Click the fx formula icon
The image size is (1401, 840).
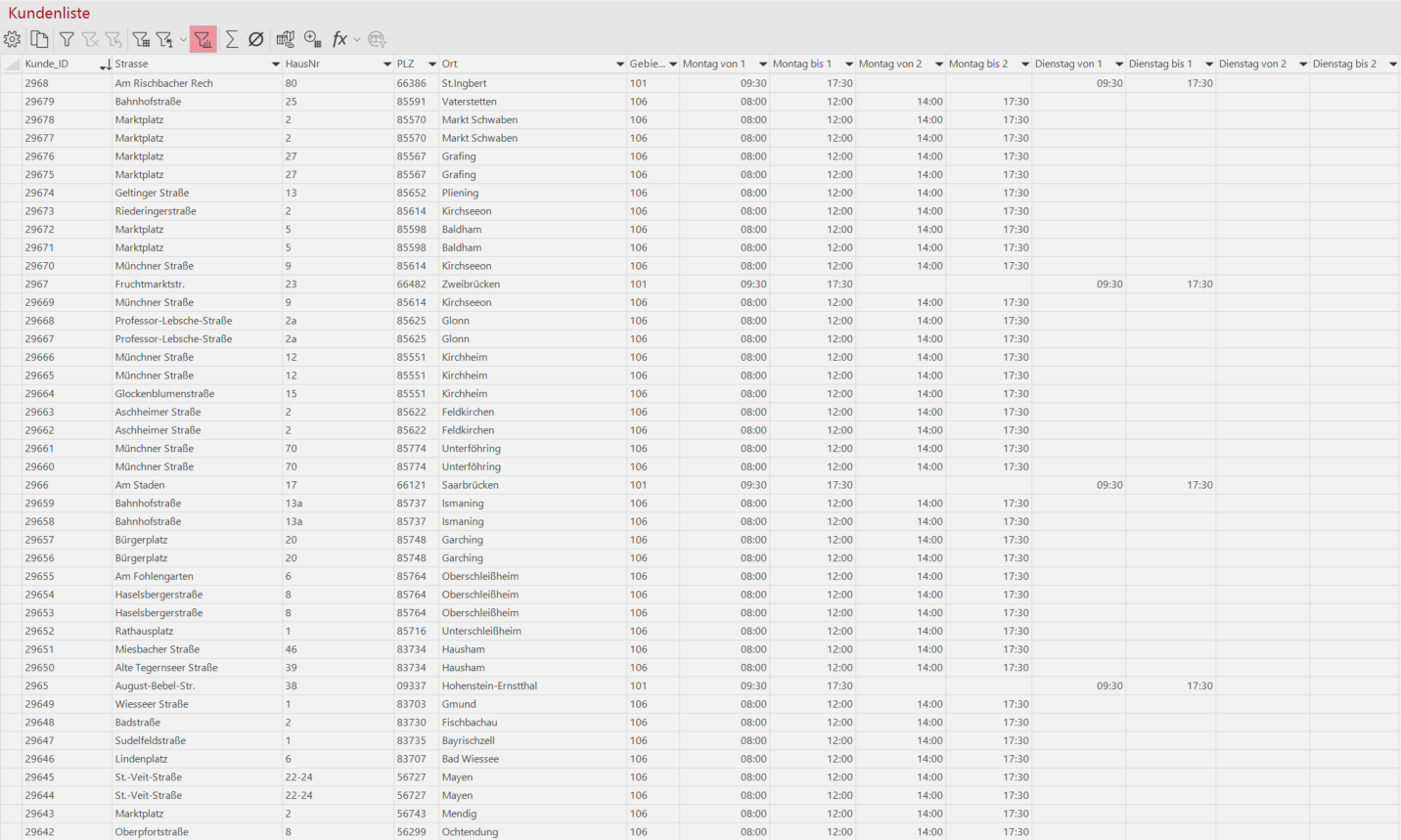click(x=339, y=39)
